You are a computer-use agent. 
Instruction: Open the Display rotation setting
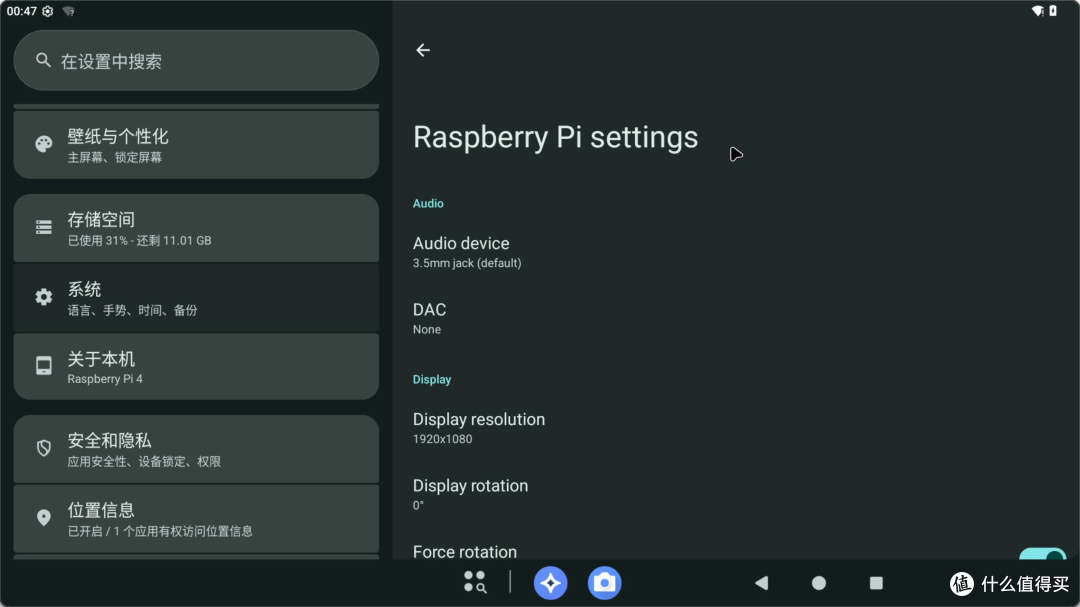736,494
